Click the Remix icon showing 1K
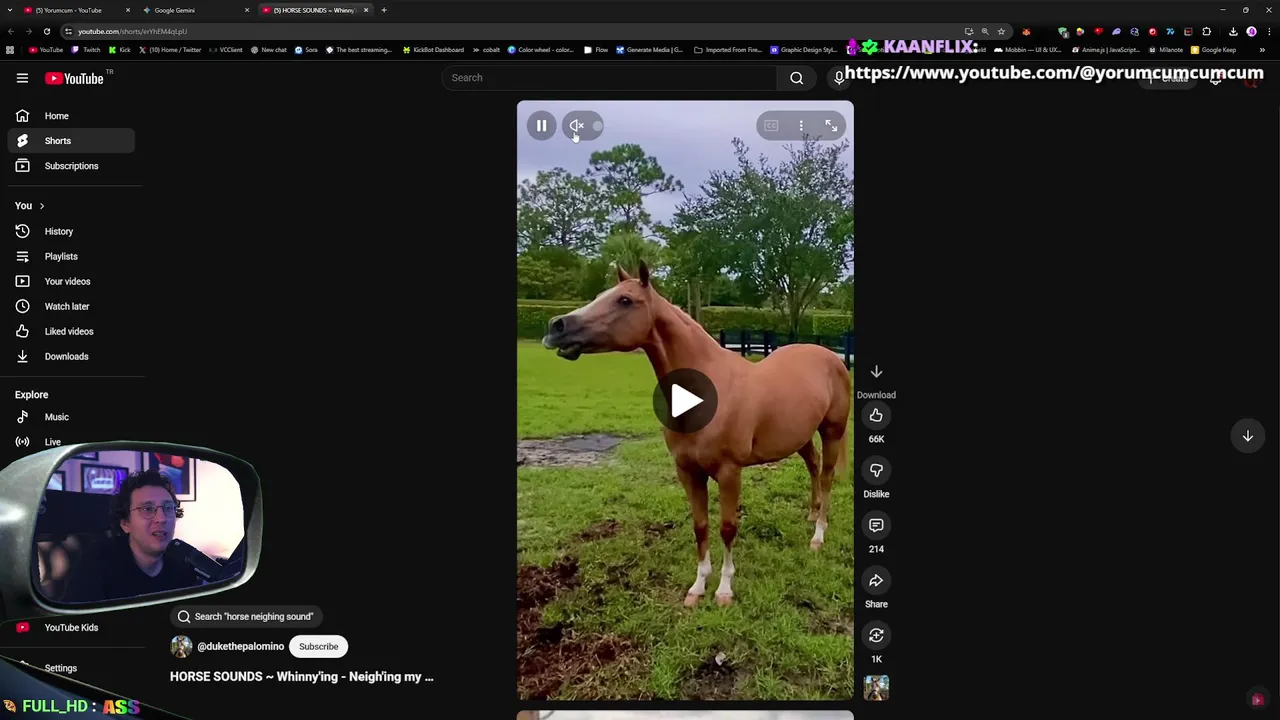Screen dimensions: 1280x720 click(x=876, y=635)
